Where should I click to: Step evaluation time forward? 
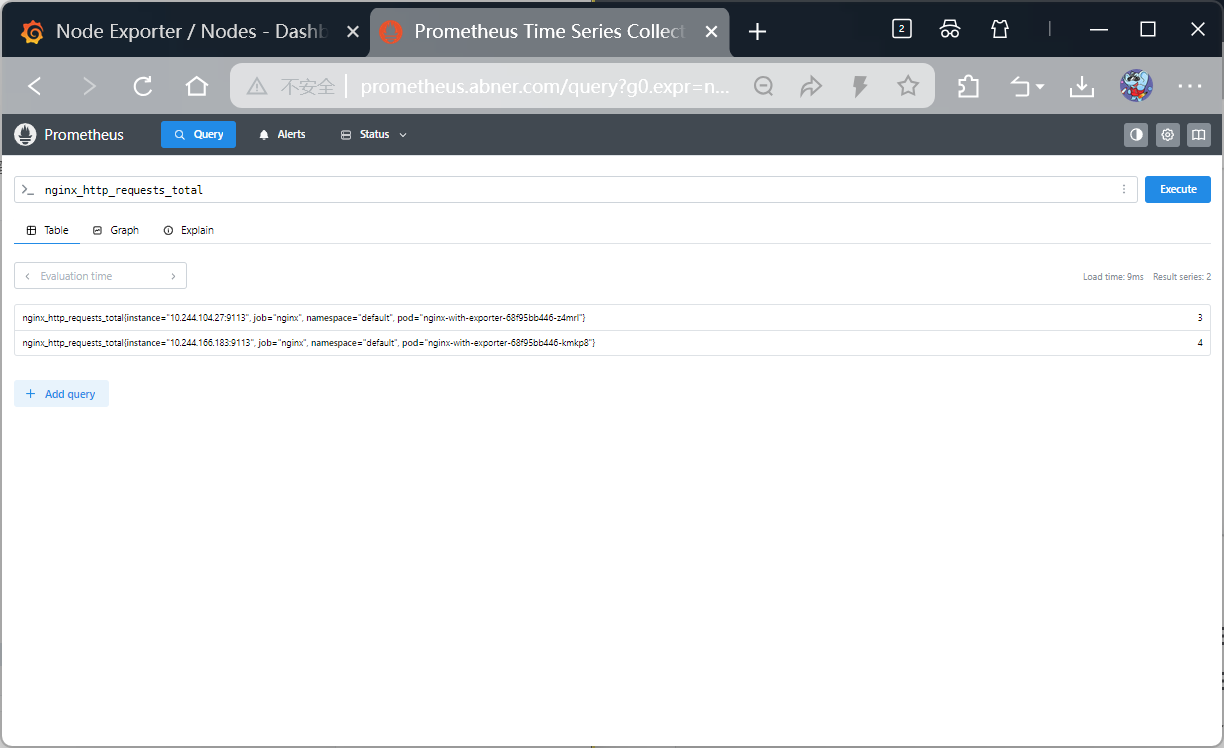coord(173,276)
